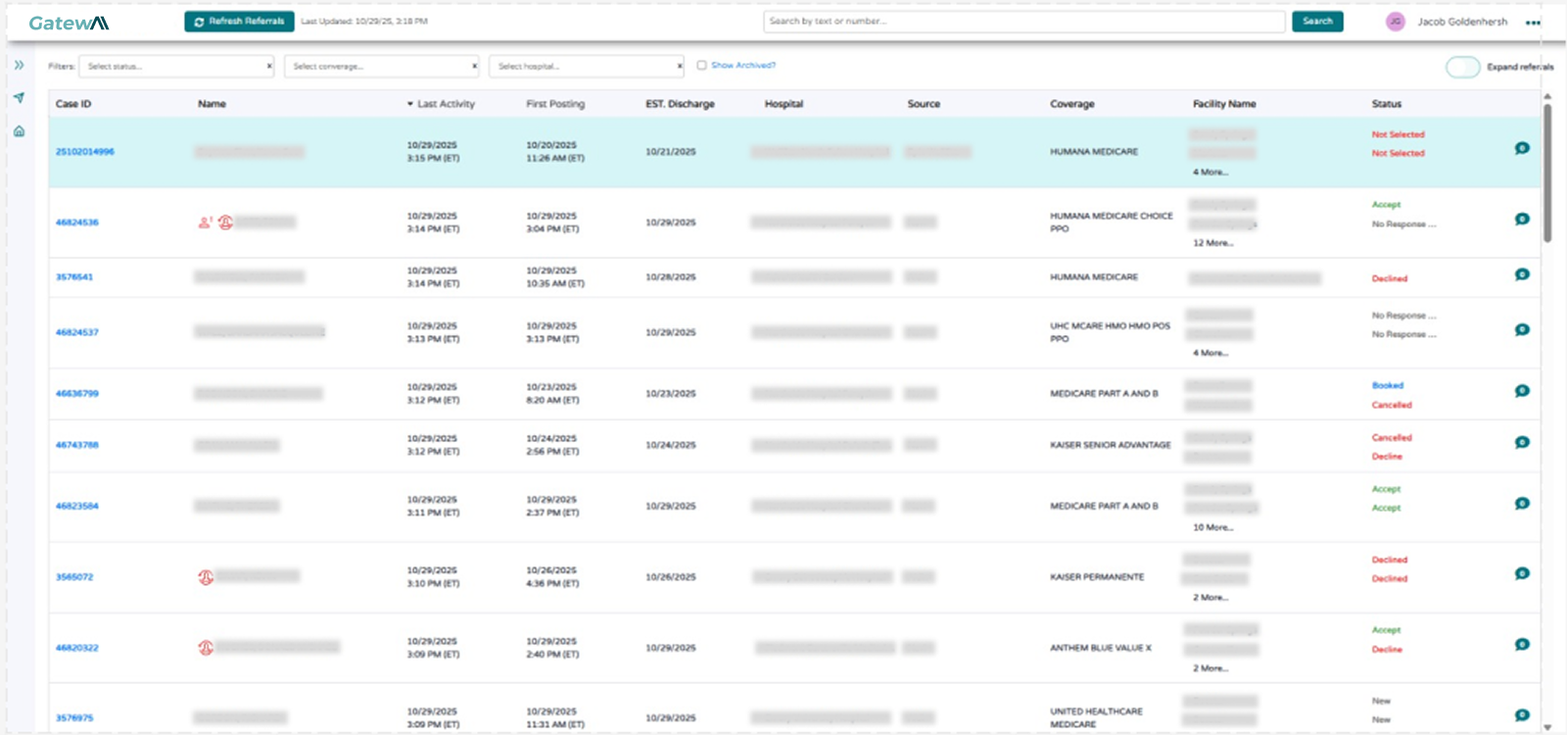This screenshot has width=1568, height=735.
Task: Open chat bubble for case 46636799
Action: (1522, 391)
